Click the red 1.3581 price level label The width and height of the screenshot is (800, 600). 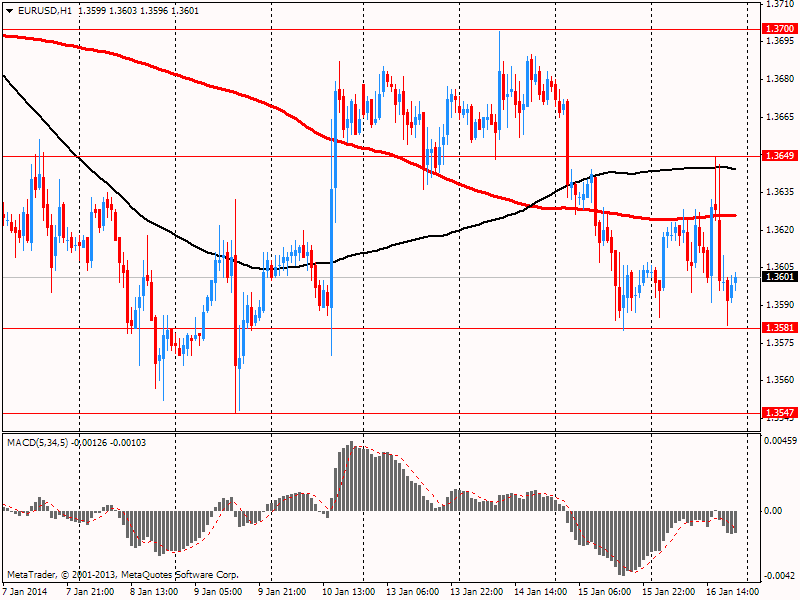pyautogui.click(x=779, y=328)
